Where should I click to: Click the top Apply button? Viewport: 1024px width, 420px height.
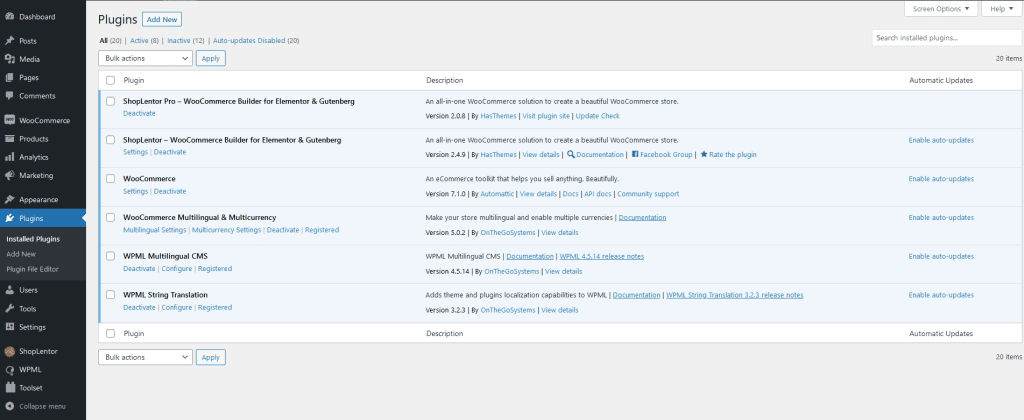click(210, 58)
